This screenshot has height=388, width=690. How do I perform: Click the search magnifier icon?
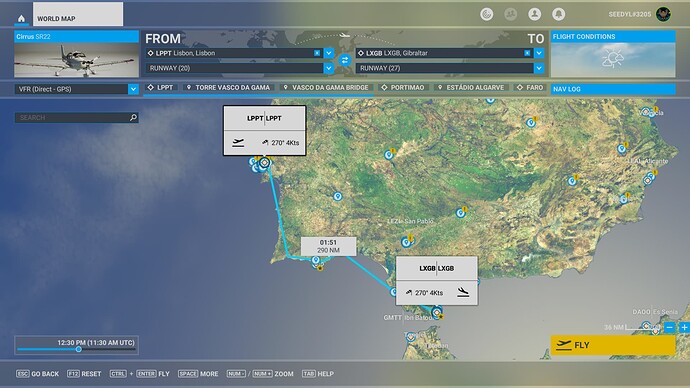click(x=133, y=117)
